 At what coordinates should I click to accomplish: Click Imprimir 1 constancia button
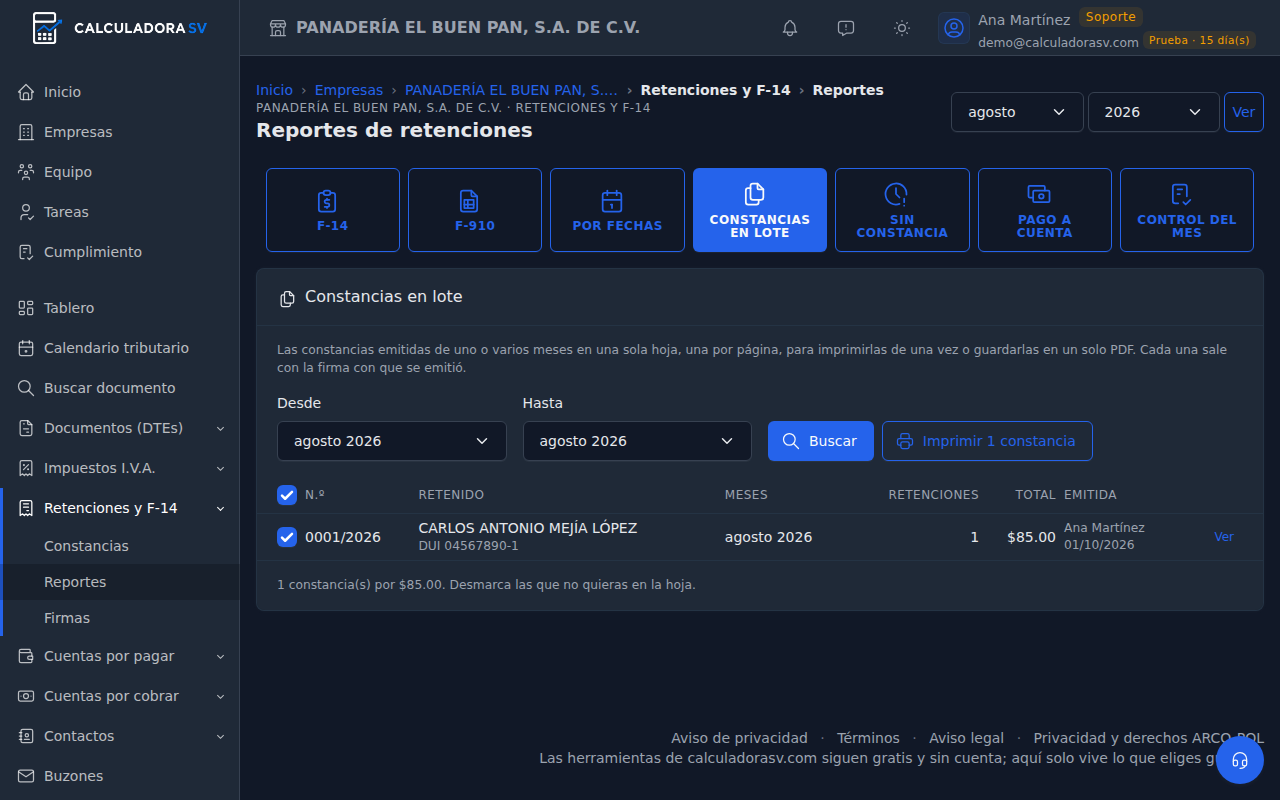(987, 441)
